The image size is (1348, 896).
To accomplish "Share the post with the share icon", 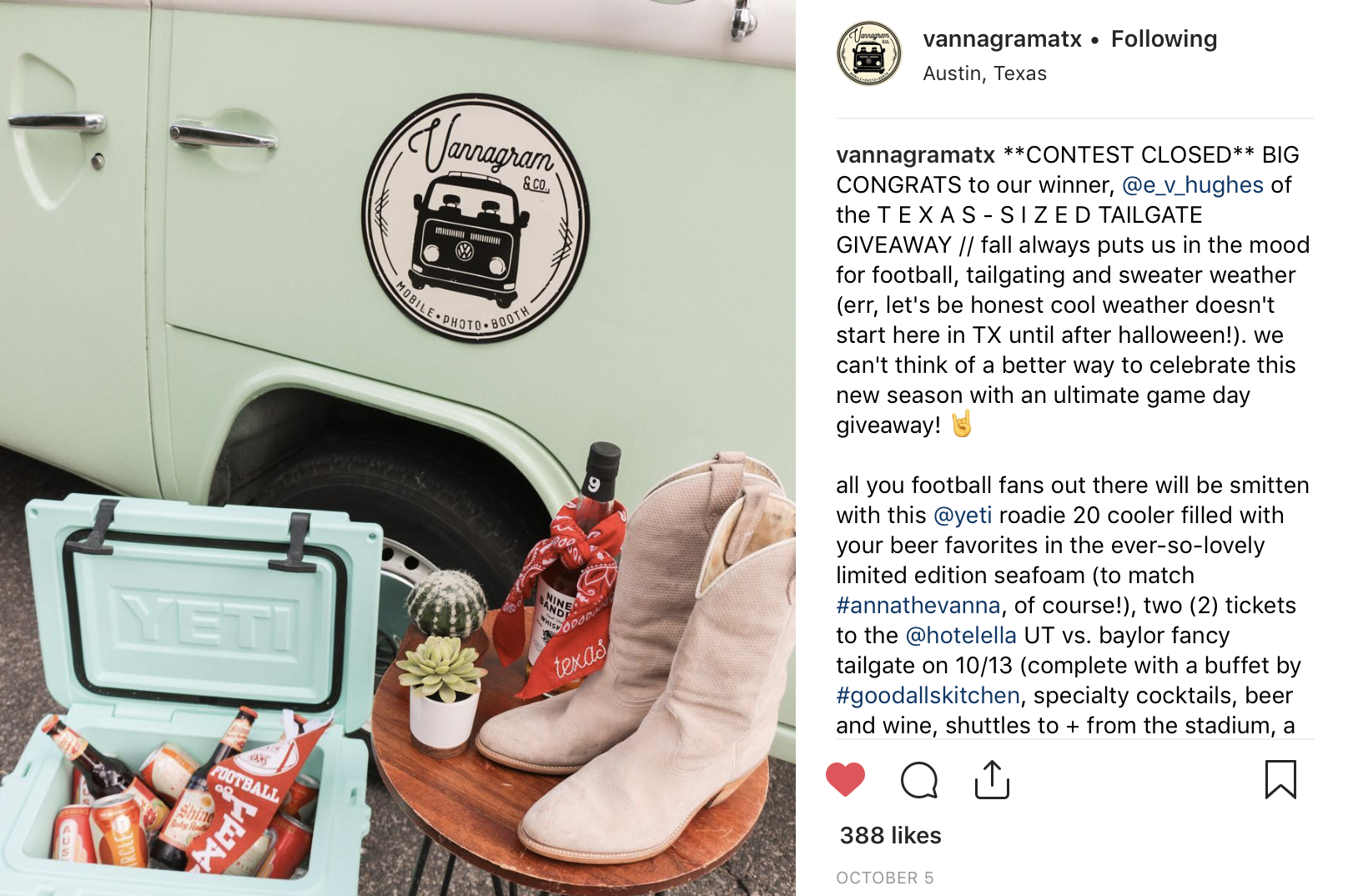I will click(x=992, y=779).
